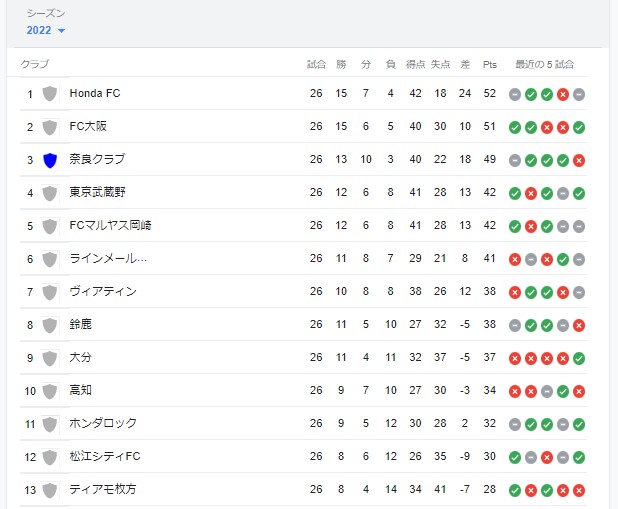Screen dimensions: 618x509
Task: Click the blue arrow beside 2022
Action: point(61,31)
